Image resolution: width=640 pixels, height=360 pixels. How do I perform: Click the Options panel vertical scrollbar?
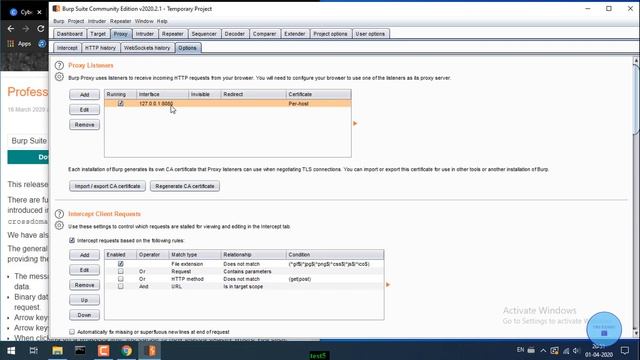click(636, 99)
